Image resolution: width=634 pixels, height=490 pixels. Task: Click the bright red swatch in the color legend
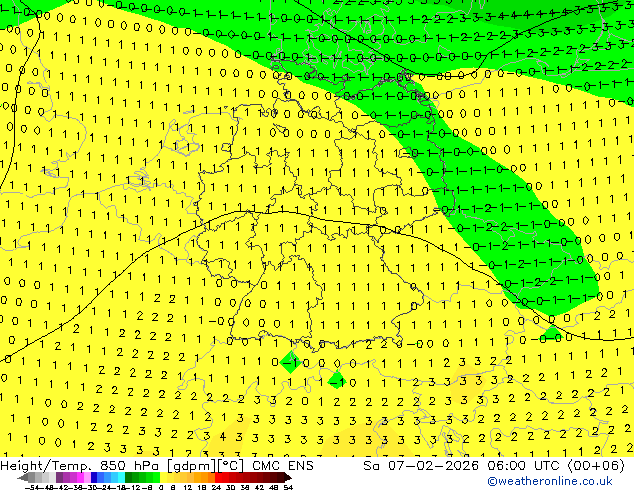[x=218, y=478]
